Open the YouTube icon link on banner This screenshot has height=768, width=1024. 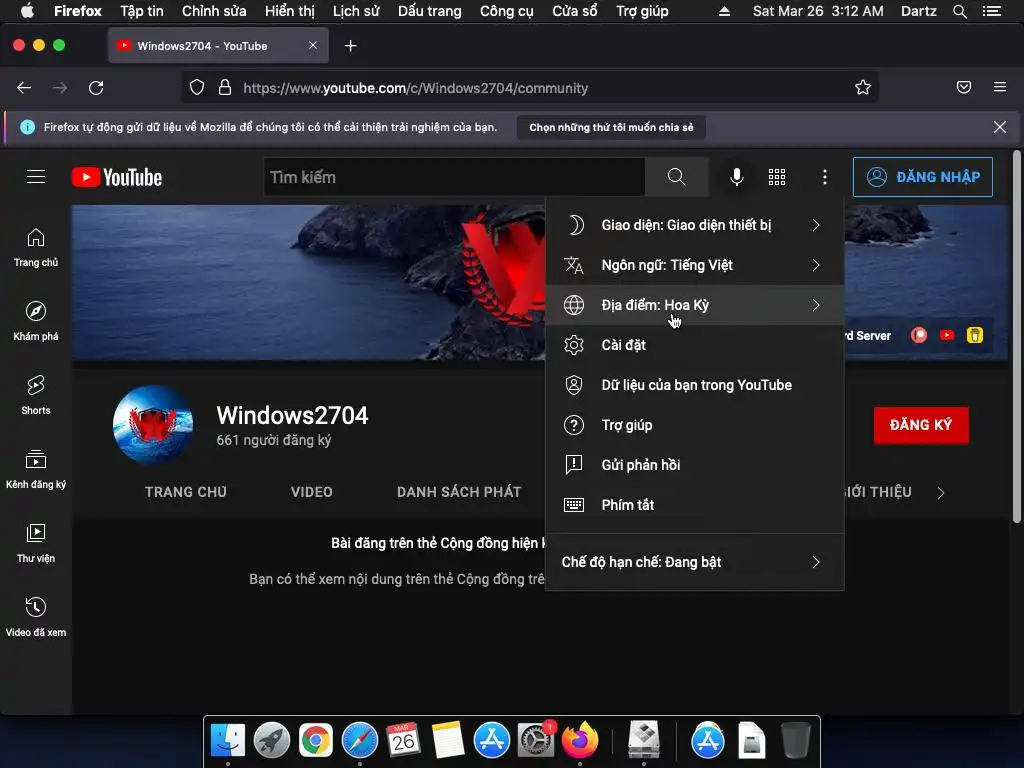click(947, 335)
